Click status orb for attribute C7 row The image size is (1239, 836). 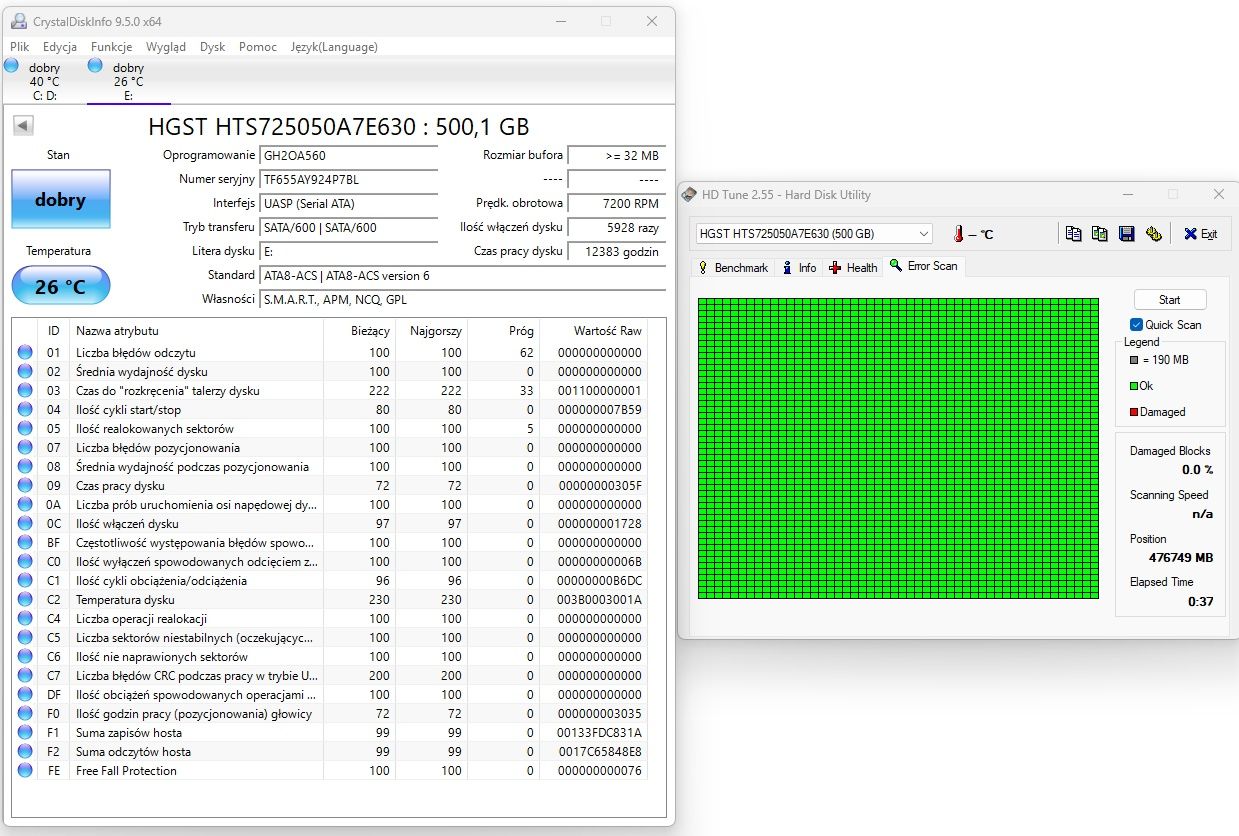[x=25, y=675]
